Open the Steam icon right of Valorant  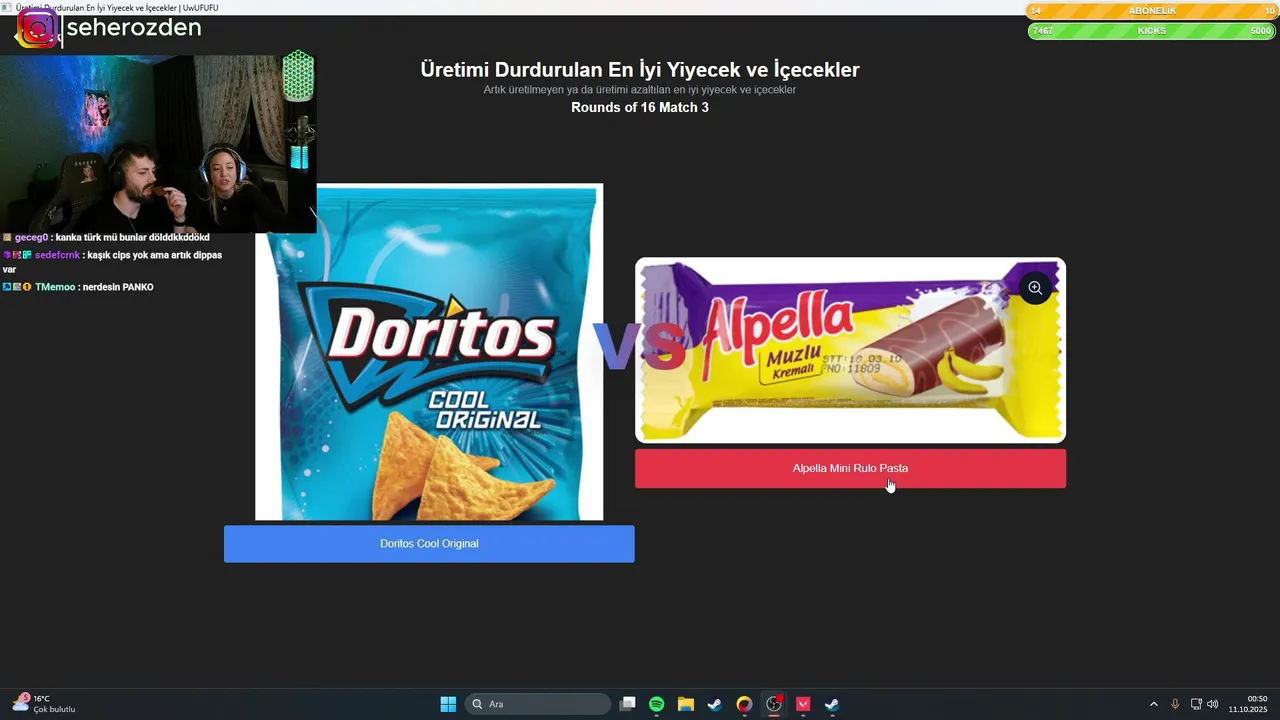pyautogui.click(x=831, y=704)
